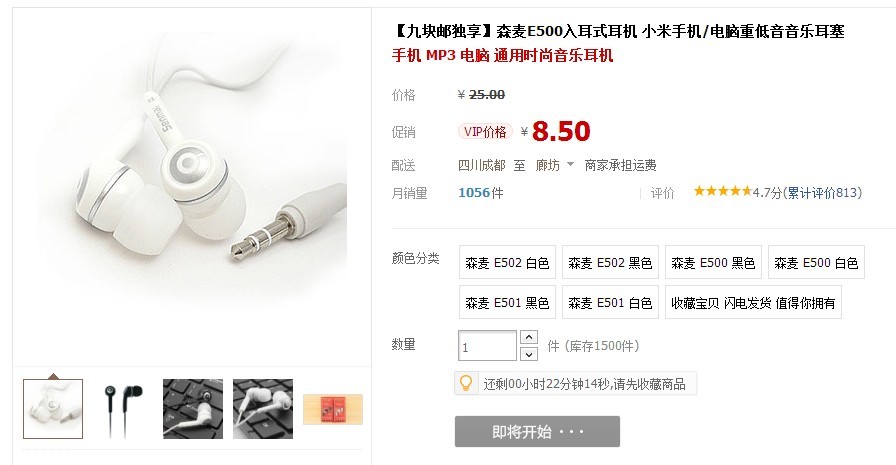Open the red packaging box thumbnail
The width and height of the screenshot is (896, 465).
click(333, 410)
